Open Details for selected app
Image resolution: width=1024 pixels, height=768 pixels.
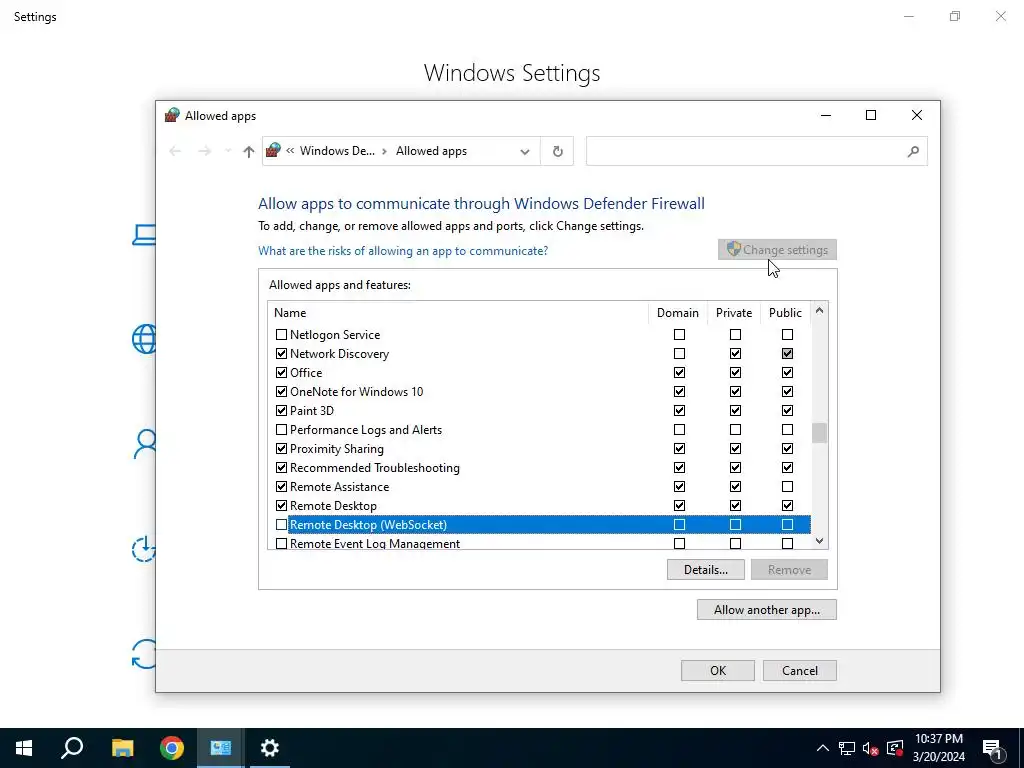click(706, 569)
